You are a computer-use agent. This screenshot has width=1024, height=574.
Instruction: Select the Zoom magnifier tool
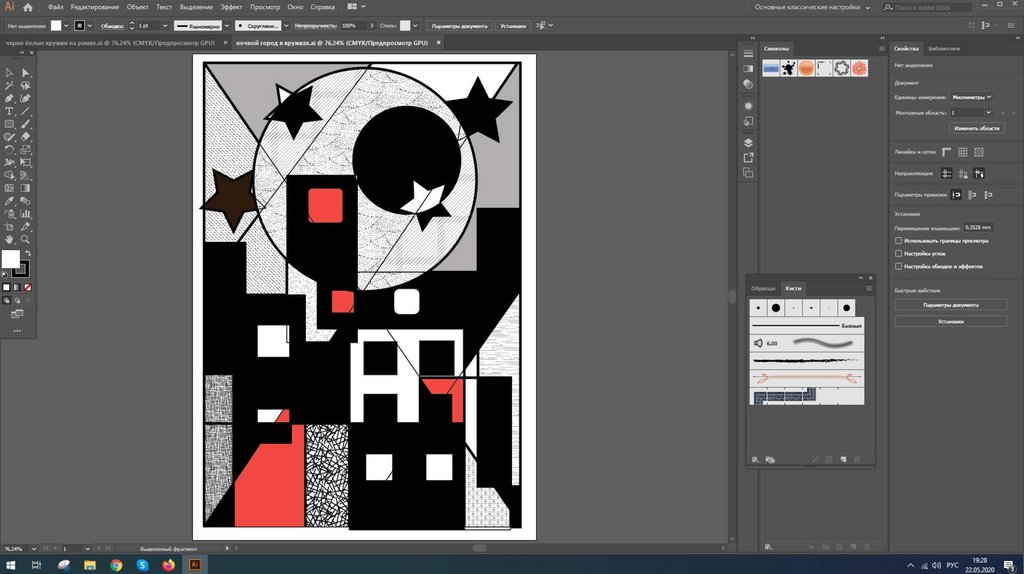pos(25,240)
